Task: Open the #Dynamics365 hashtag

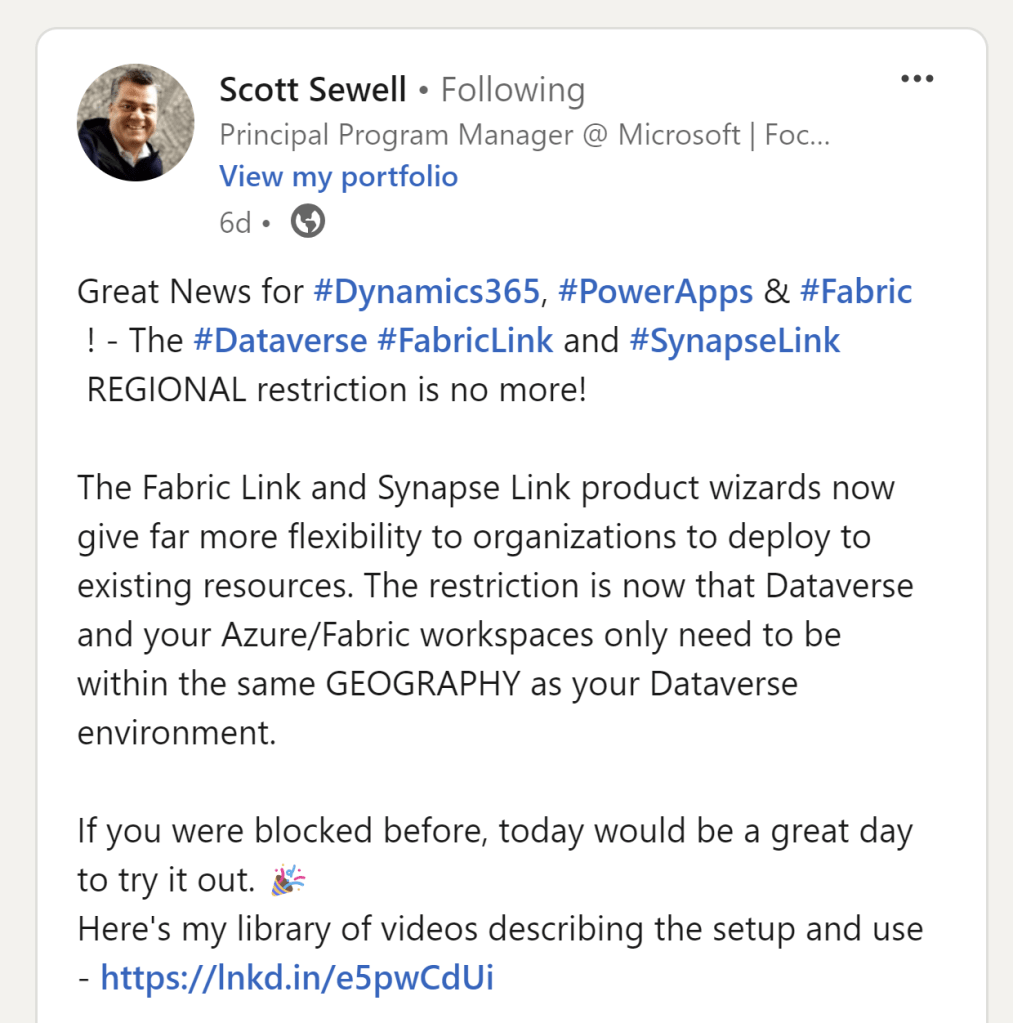Action: point(426,292)
